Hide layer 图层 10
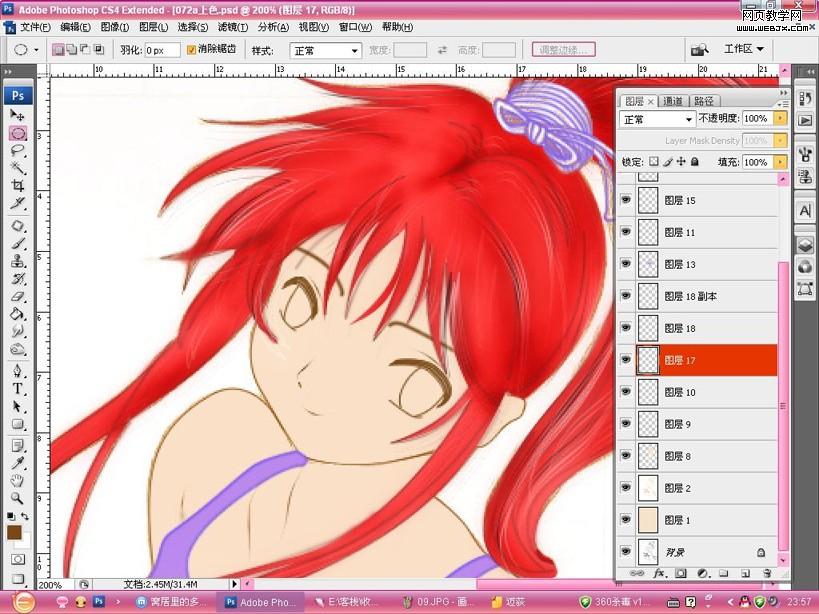This screenshot has width=819, height=614. tap(626, 392)
